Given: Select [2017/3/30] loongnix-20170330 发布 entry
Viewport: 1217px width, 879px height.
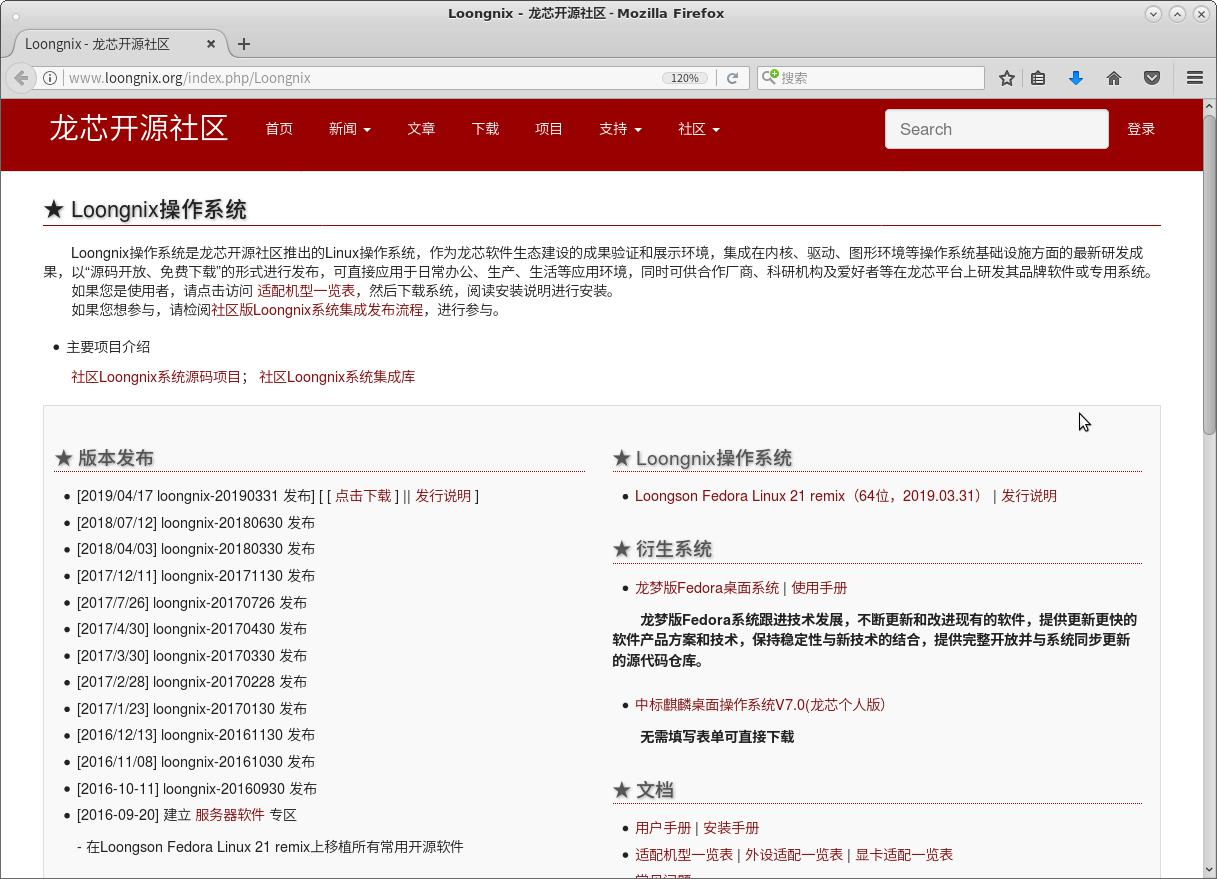Looking at the screenshot, I should (x=192, y=656).
